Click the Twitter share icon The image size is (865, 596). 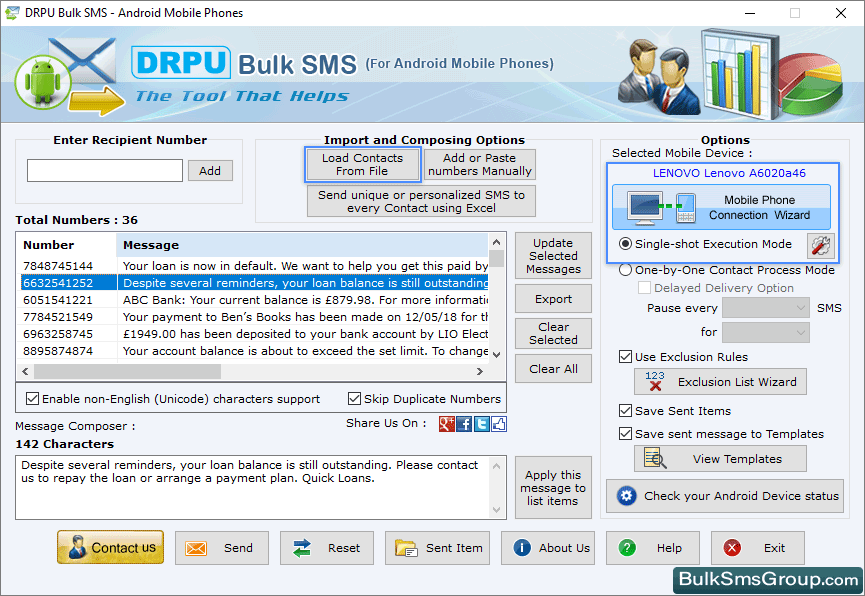click(x=482, y=424)
